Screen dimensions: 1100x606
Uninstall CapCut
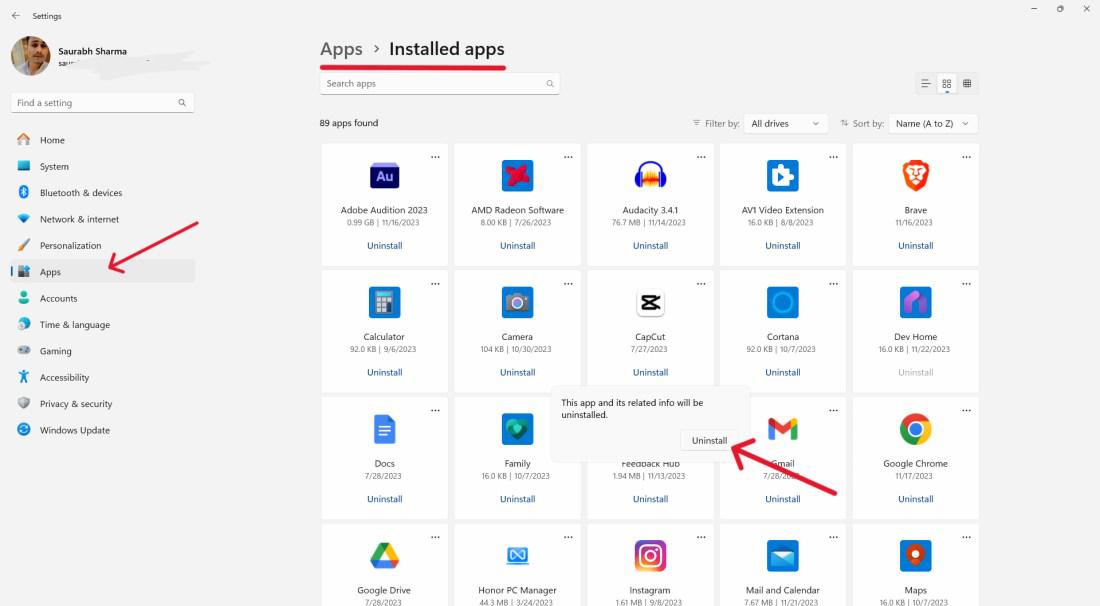(x=650, y=372)
